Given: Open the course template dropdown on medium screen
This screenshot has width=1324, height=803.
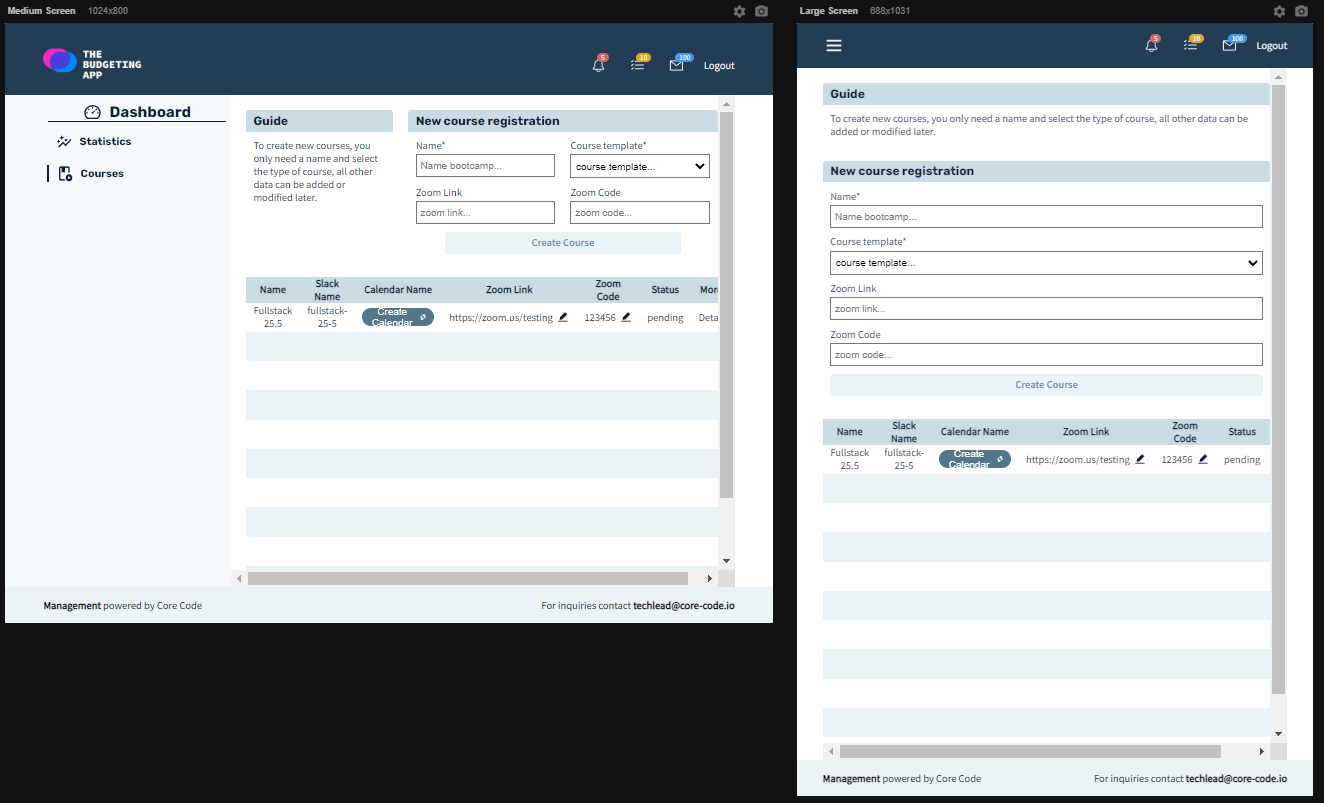Looking at the screenshot, I should tap(639, 165).
